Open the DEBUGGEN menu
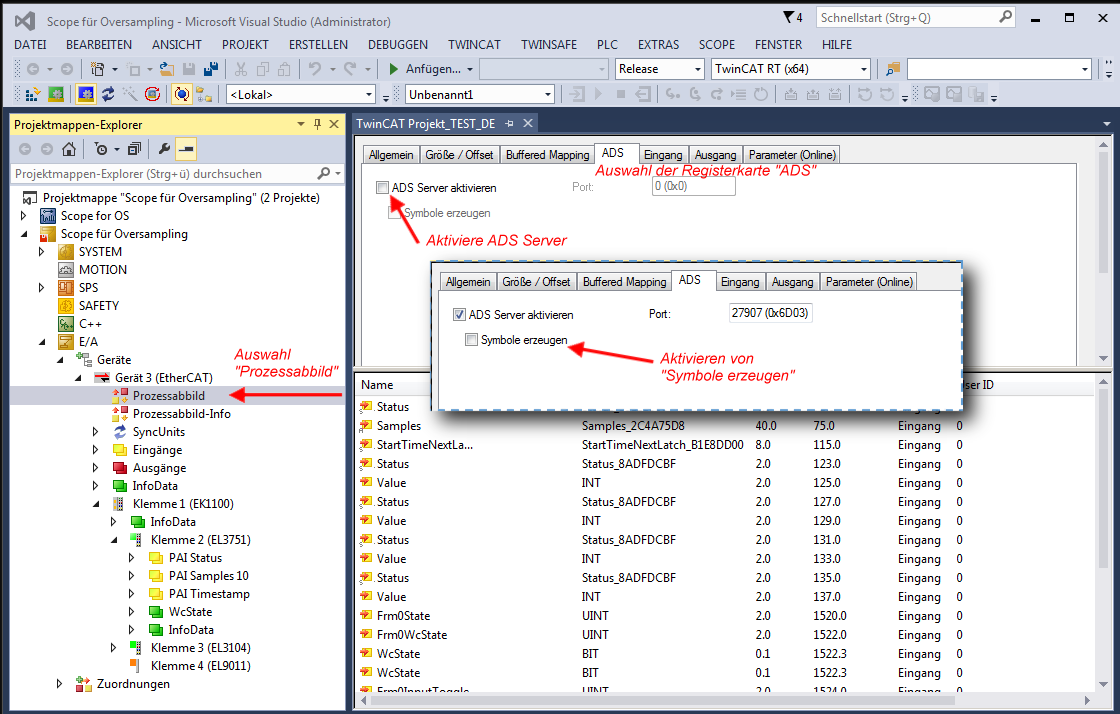 [x=398, y=44]
